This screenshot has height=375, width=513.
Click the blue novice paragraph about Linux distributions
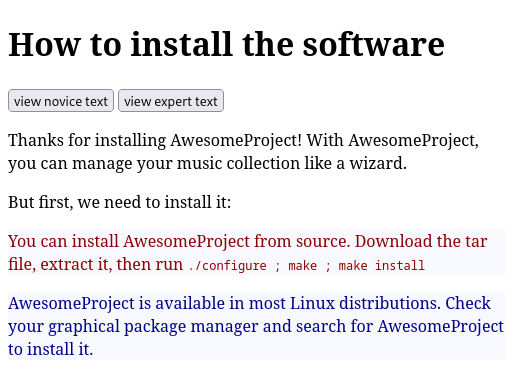point(256,326)
